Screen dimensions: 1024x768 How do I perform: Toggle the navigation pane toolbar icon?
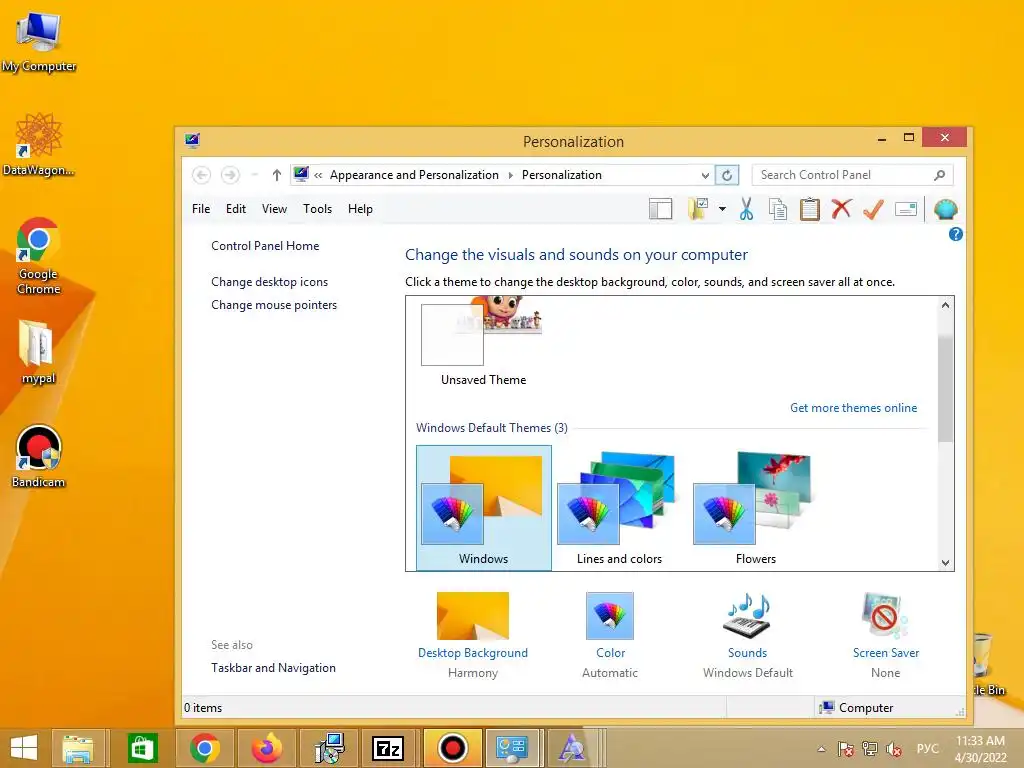tap(660, 209)
